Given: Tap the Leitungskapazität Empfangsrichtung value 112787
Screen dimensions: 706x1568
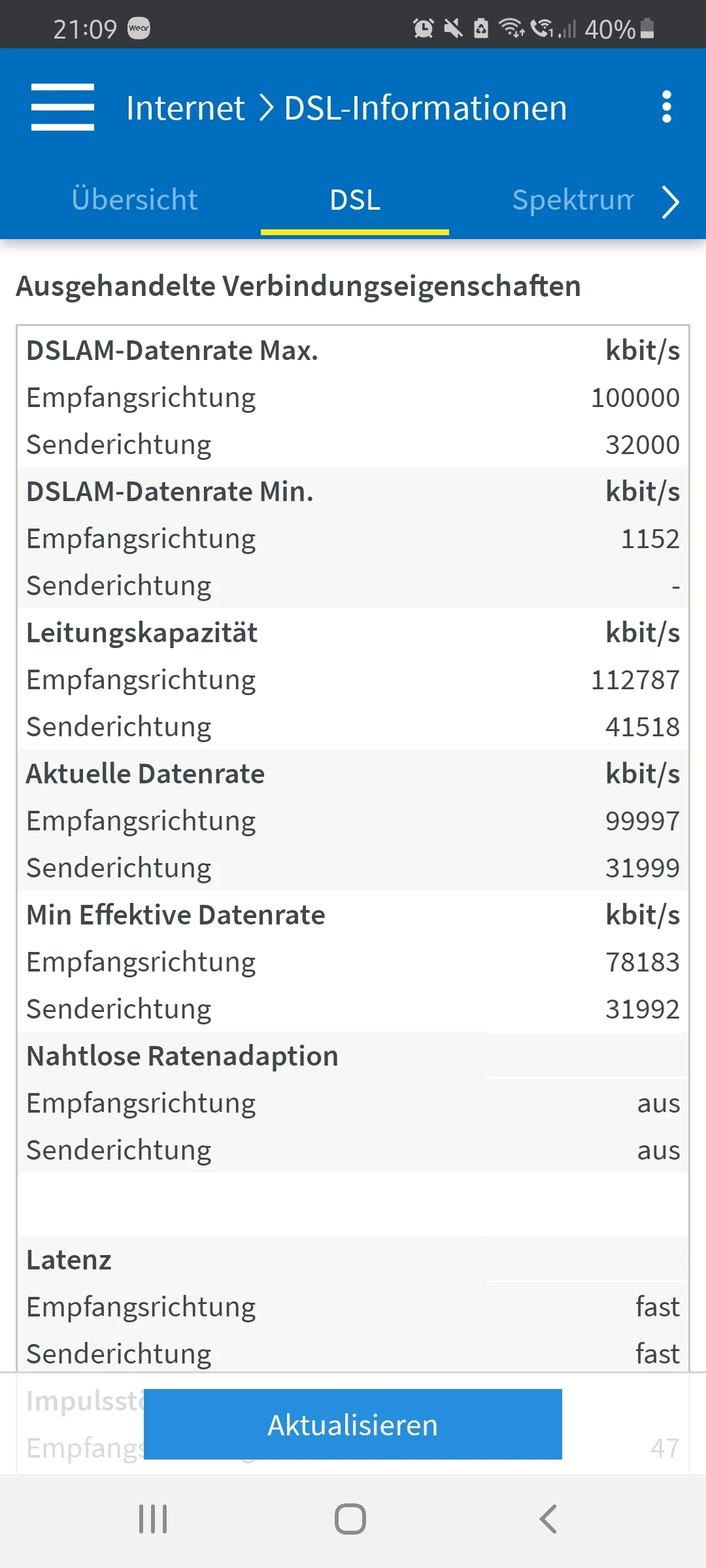Looking at the screenshot, I should pyautogui.click(x=635, y=680).
